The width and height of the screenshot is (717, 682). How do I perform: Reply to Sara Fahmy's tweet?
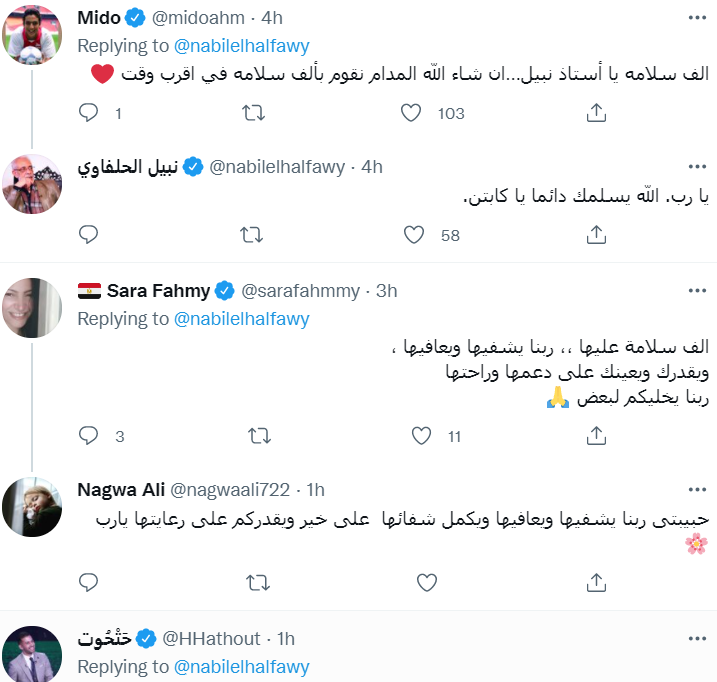[89, 436]
